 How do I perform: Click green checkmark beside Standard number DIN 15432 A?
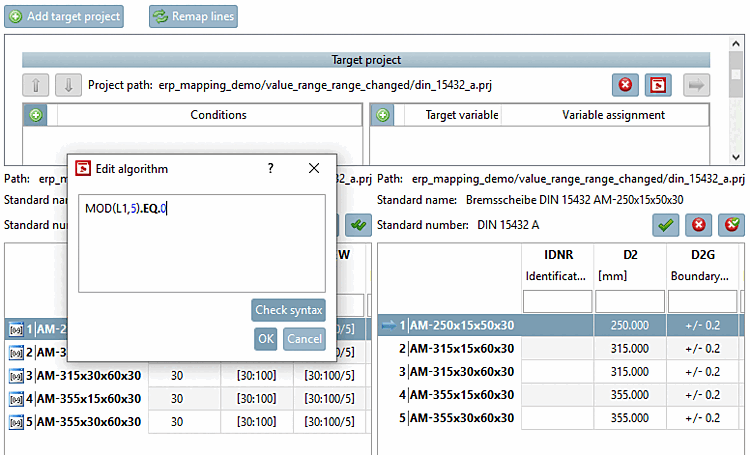click(666, 226)
